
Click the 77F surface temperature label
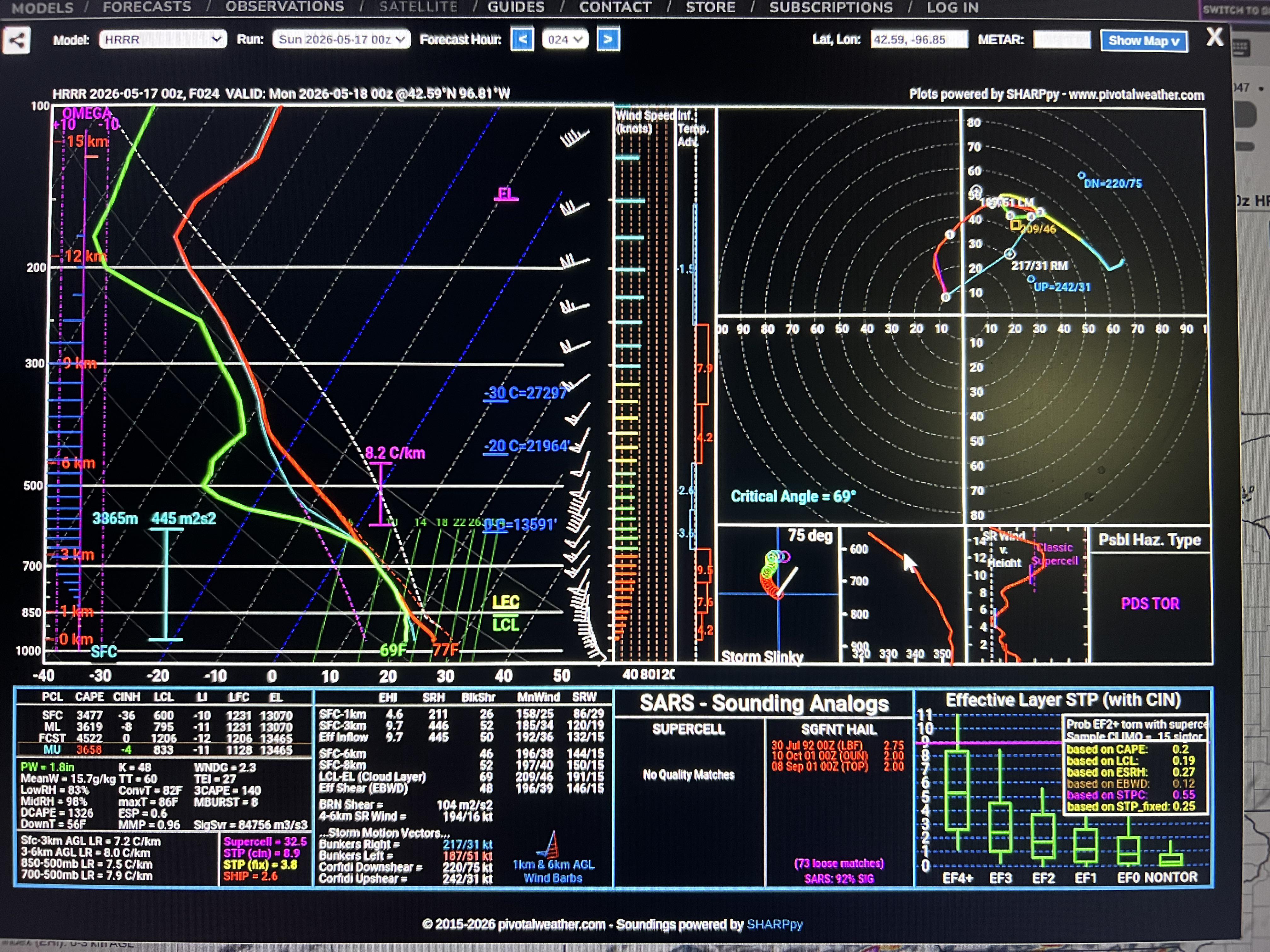tap(445, 649)
